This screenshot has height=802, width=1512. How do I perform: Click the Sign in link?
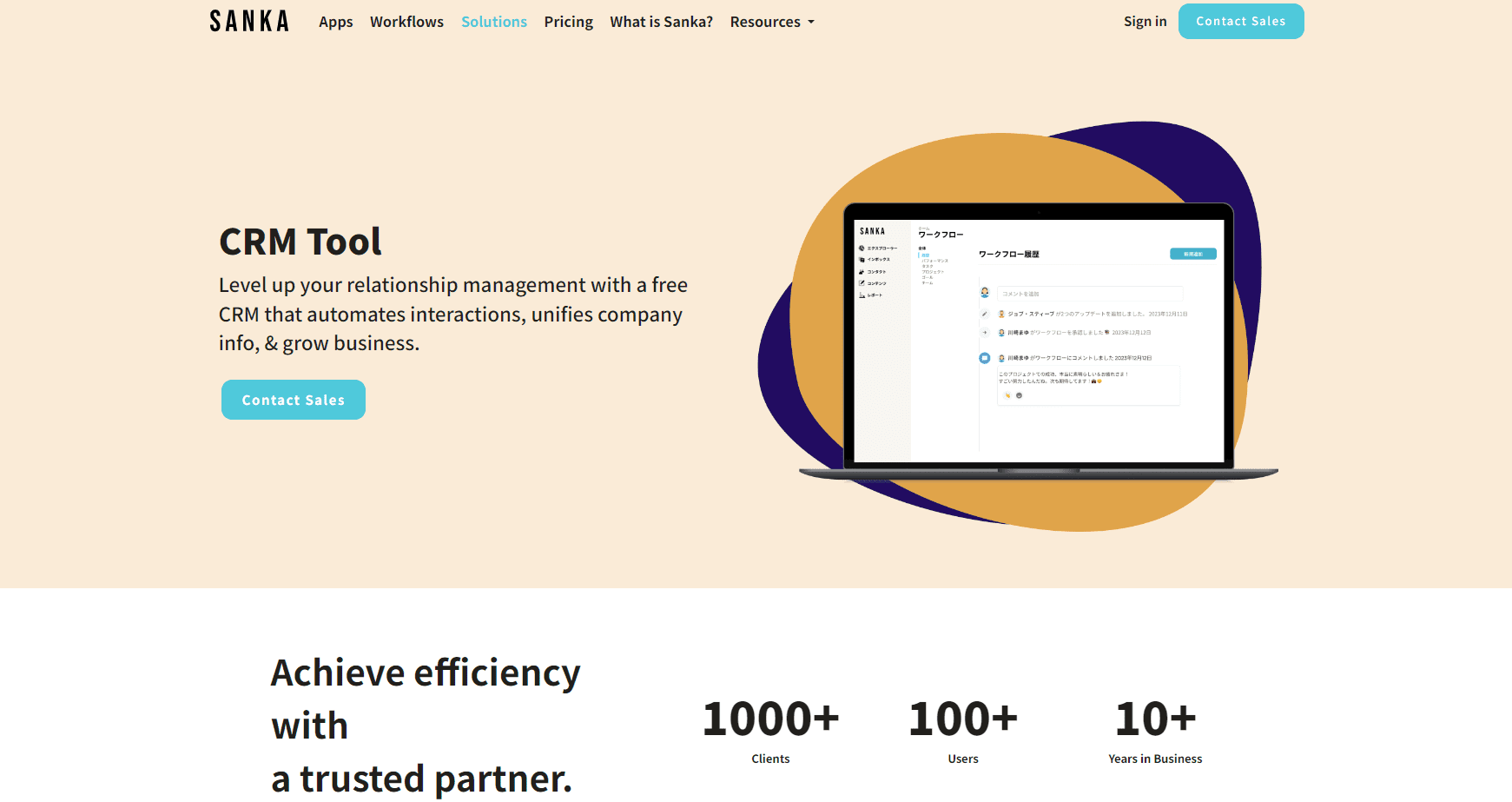pyautogui.click(x=1145, y=21)
